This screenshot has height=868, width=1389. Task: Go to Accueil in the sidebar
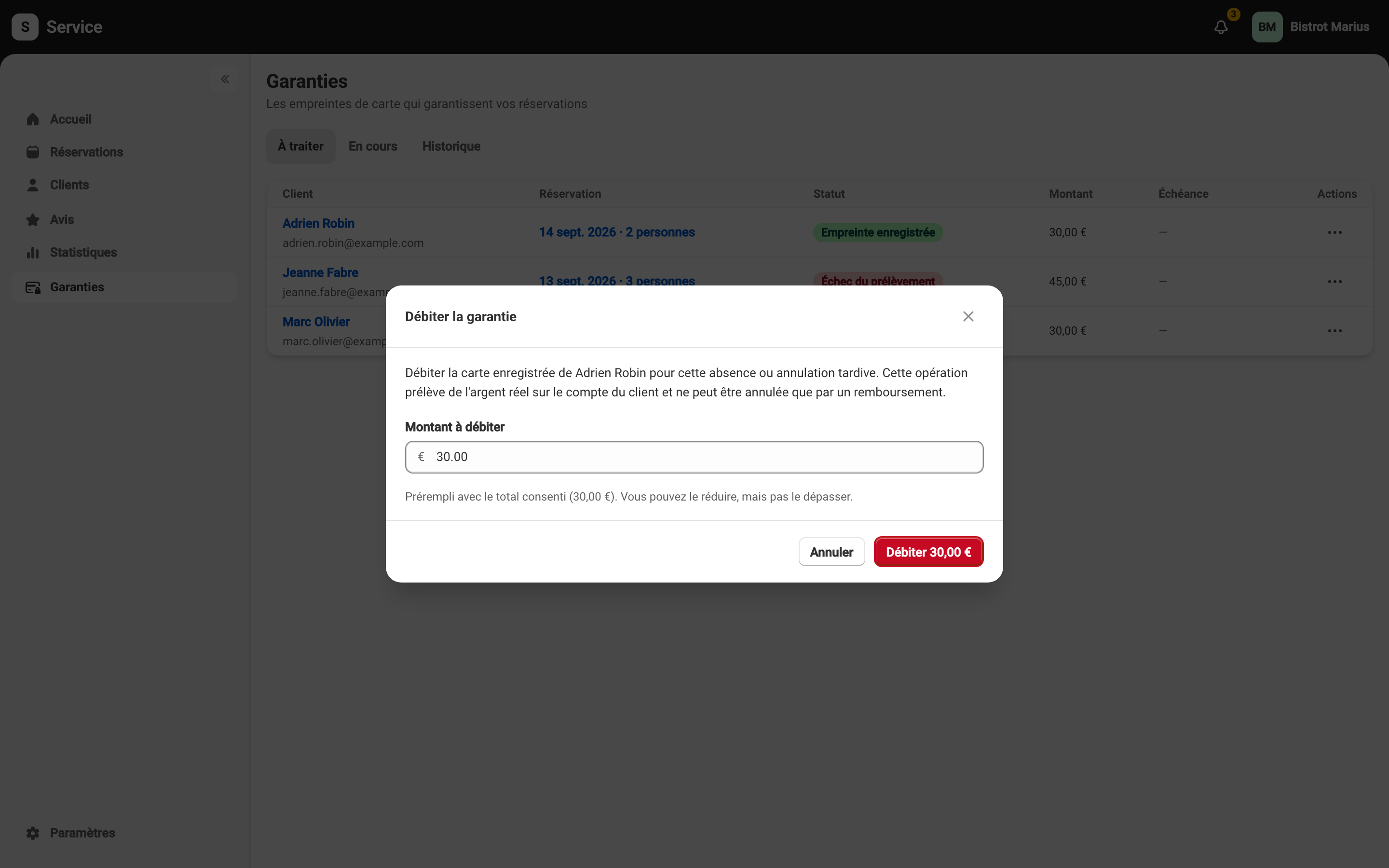(x=124, y=120)
